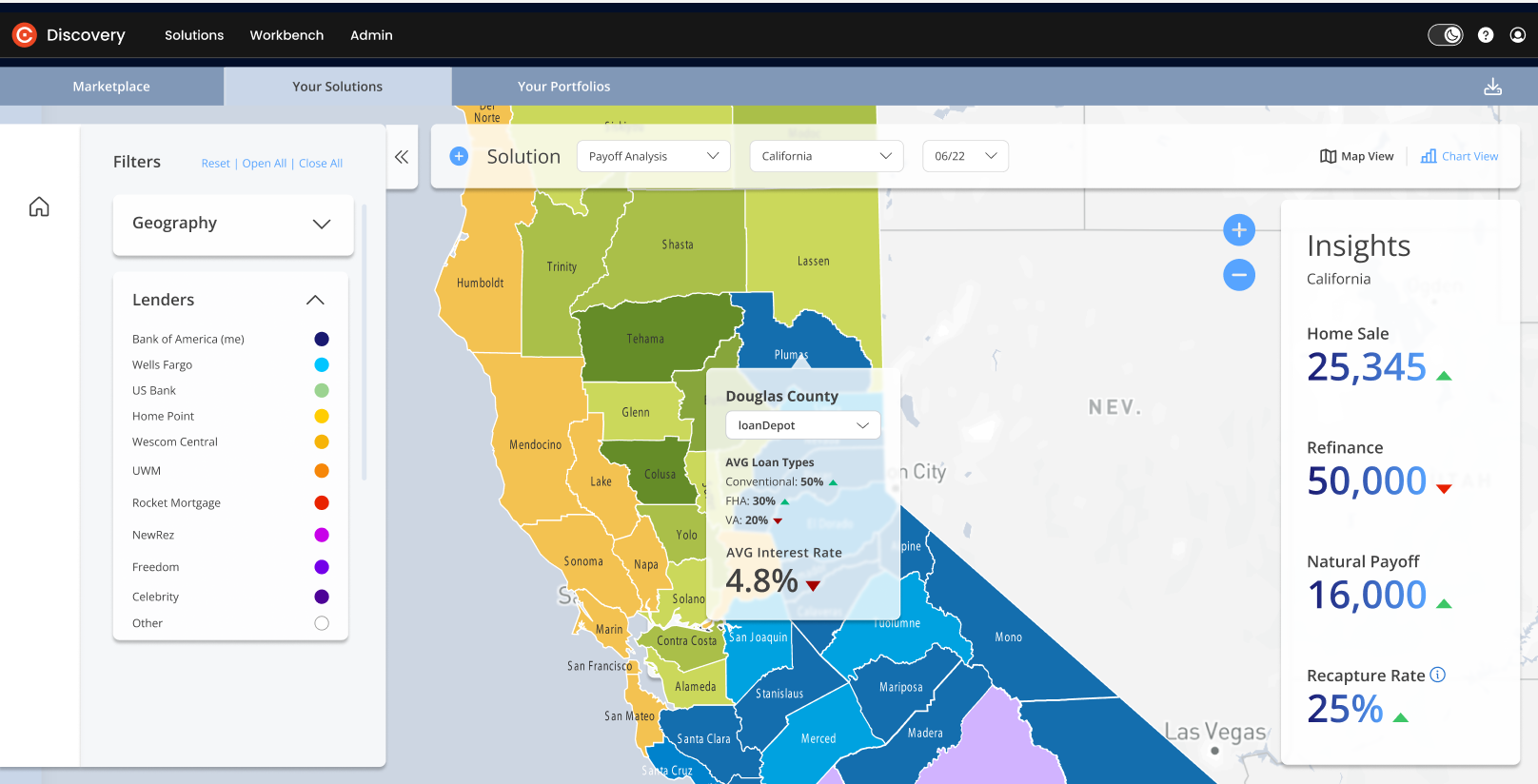The height and width of the screenshot is (784, 1538).
Task: Click Trinity county on the map
Action: [562, 266]
